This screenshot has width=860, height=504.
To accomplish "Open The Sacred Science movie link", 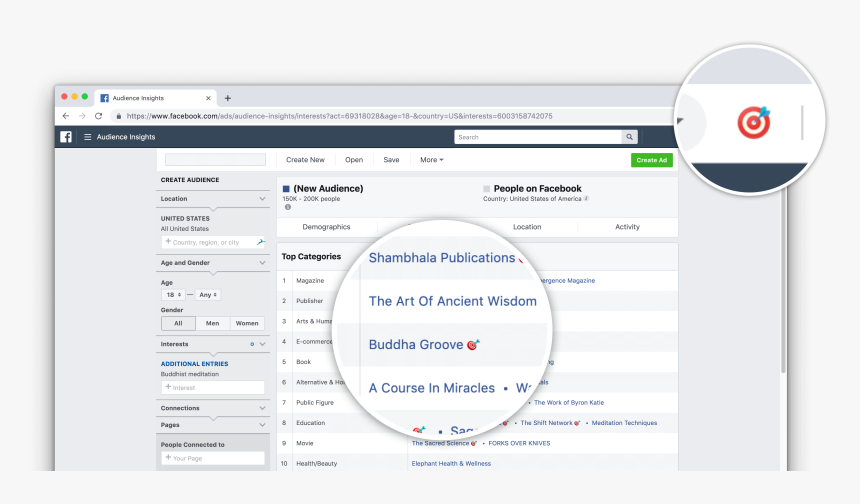I will coord(440,443).
